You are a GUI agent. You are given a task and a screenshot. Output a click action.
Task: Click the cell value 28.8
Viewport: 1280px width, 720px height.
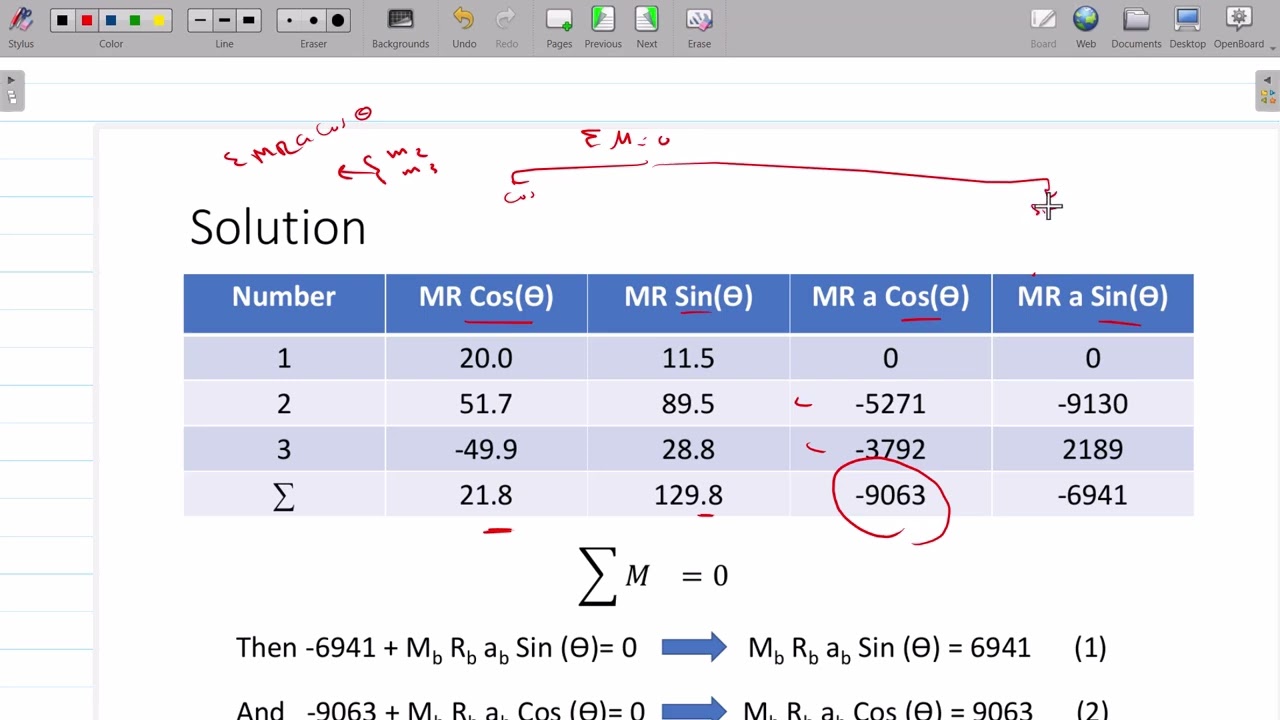click(x=688, y=450)
